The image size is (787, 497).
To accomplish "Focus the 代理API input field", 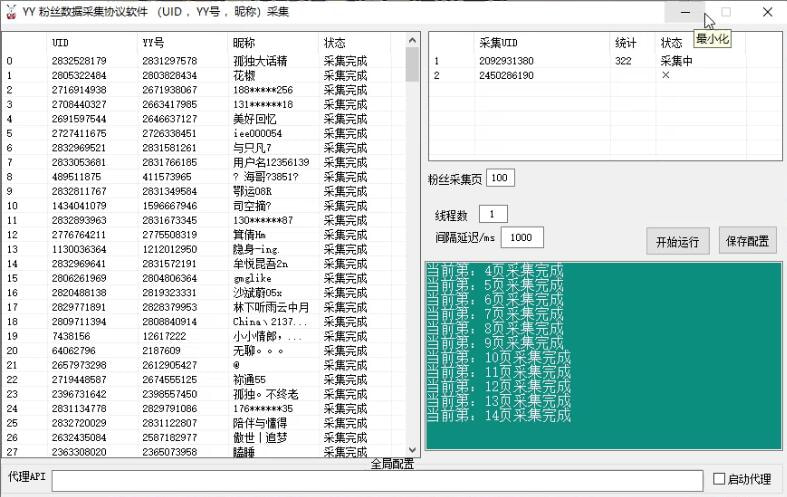I will 377,480.
